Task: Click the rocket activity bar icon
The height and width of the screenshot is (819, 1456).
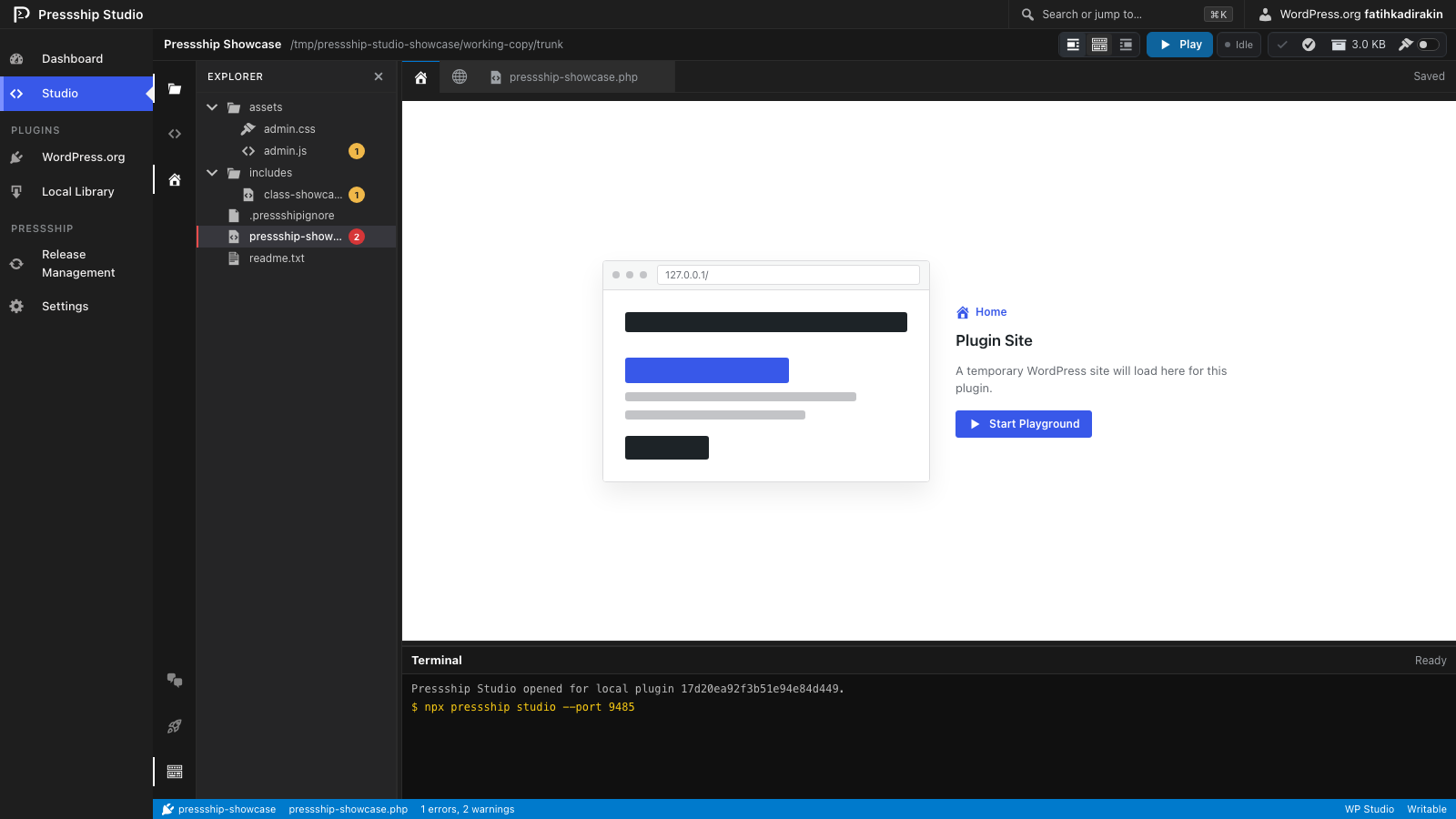Action: pyautogui.click(x=175, y=726)
